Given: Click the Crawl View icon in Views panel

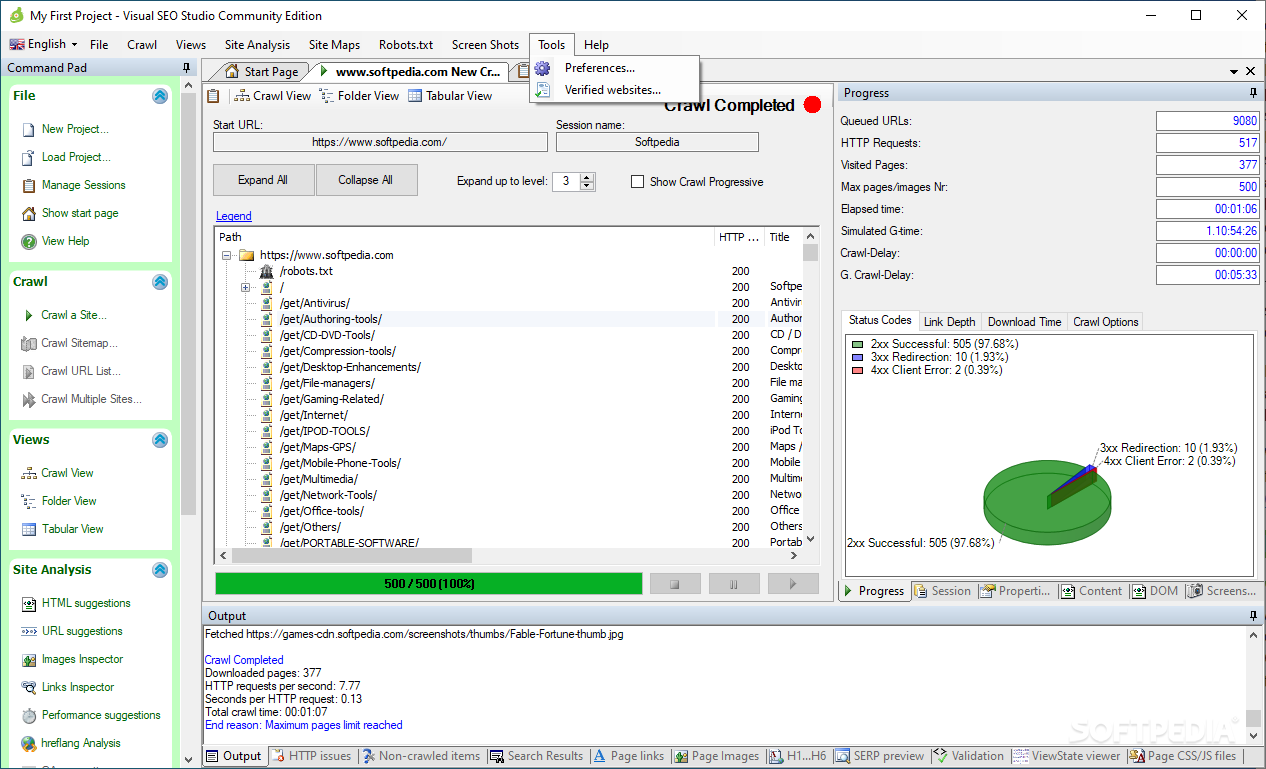Looking at the screenshot, I should (x=29, y=473).
